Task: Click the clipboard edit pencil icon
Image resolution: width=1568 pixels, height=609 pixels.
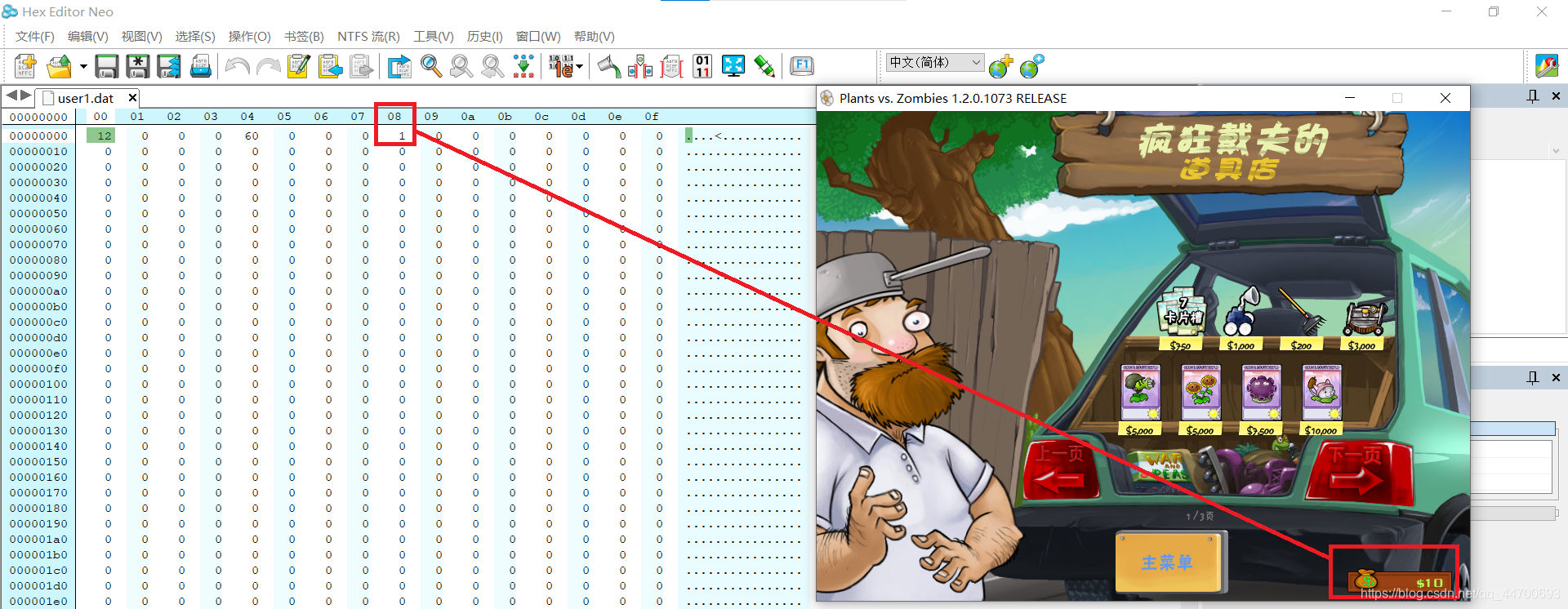Action: pos(299,66)
